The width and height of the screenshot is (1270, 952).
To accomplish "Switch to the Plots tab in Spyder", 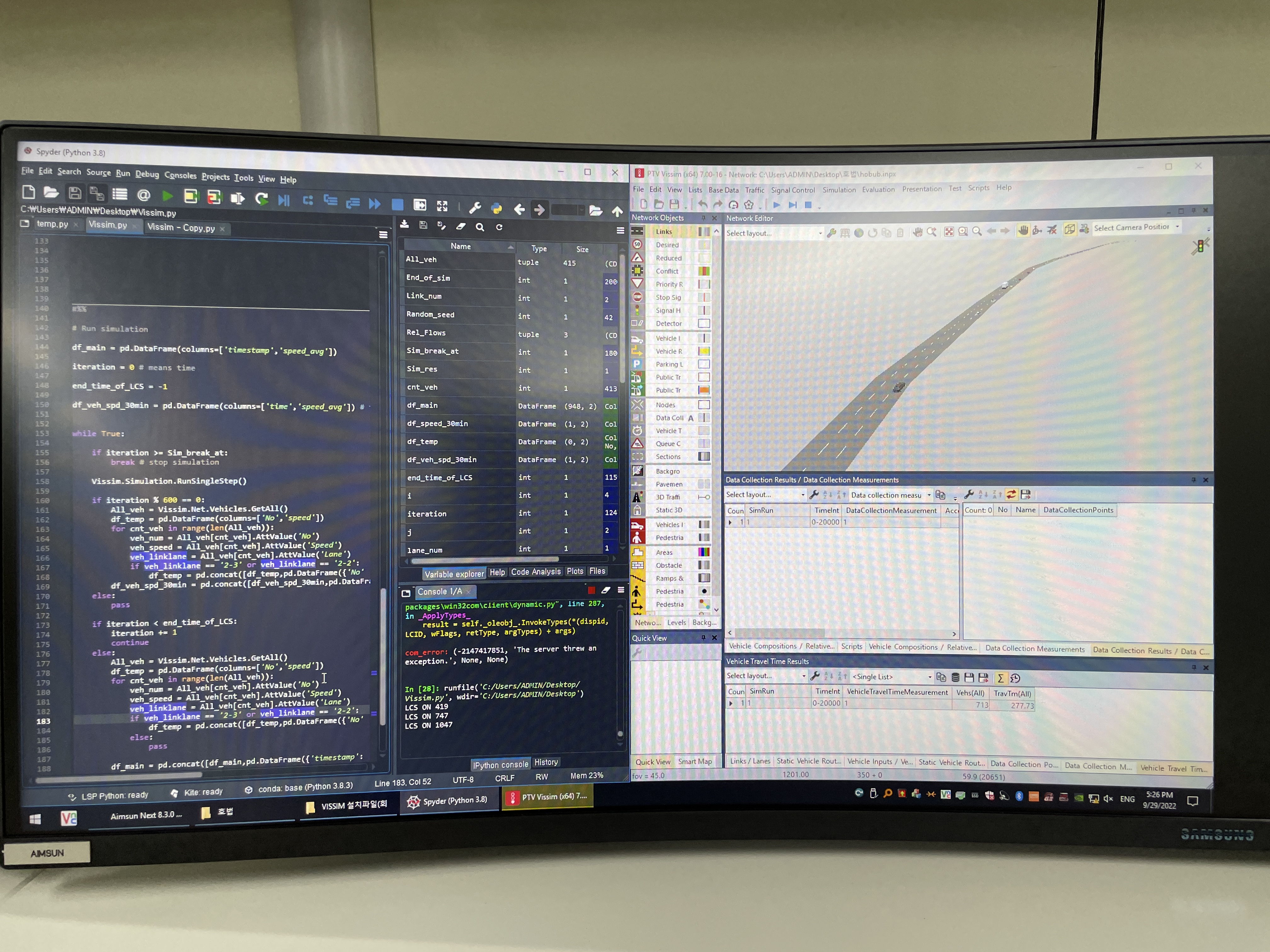I will pyautogui.click(x=575, y=571).
